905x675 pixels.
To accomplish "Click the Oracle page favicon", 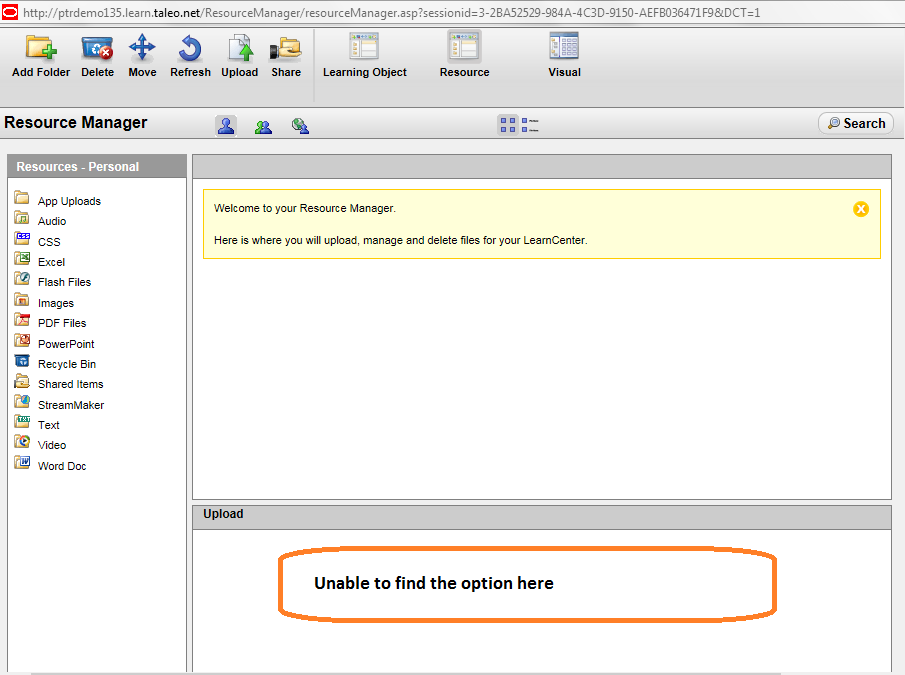I will tap(10, 12).
